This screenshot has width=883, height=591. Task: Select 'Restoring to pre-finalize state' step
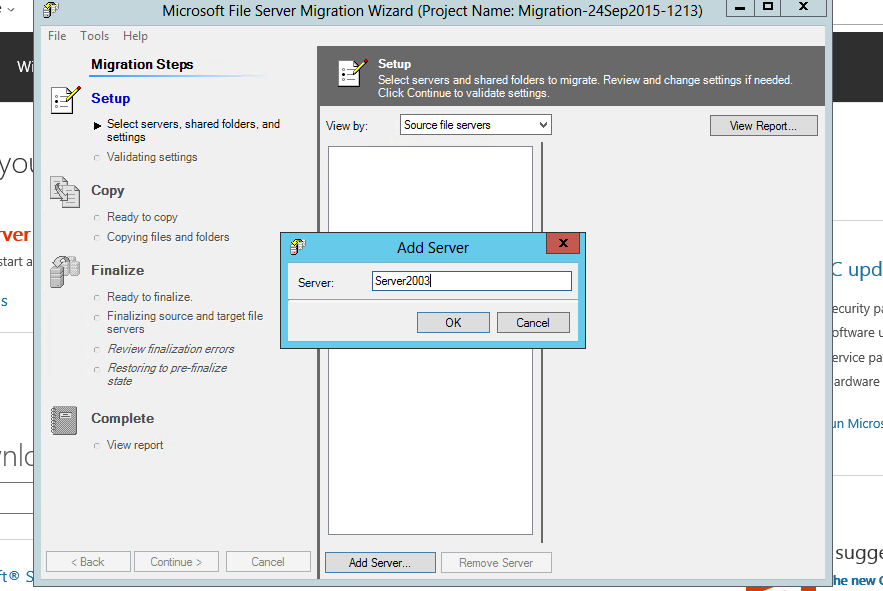tap(167, 375)
